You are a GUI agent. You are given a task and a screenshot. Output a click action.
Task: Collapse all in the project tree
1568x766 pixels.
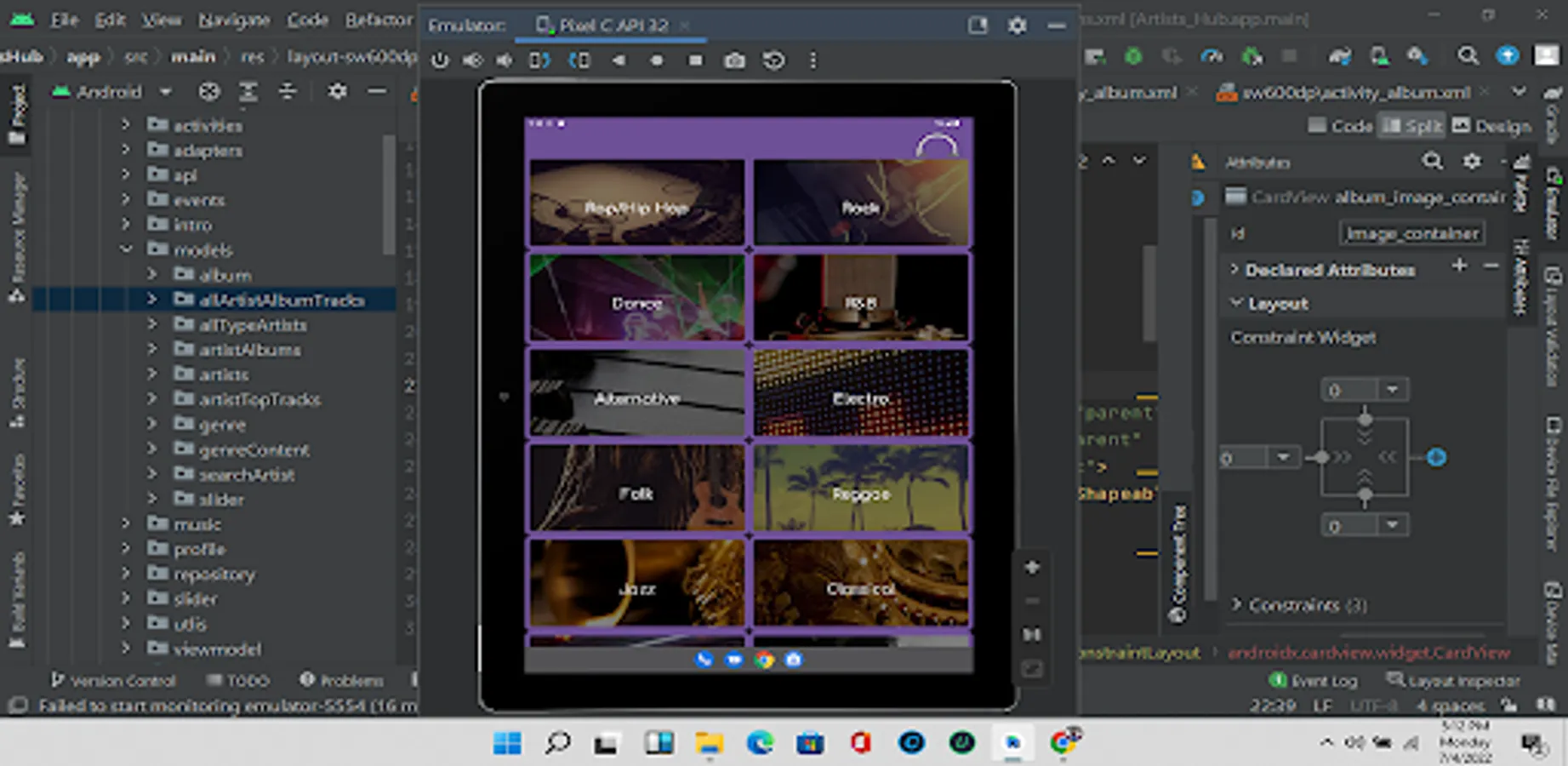(x=288, y=91)
